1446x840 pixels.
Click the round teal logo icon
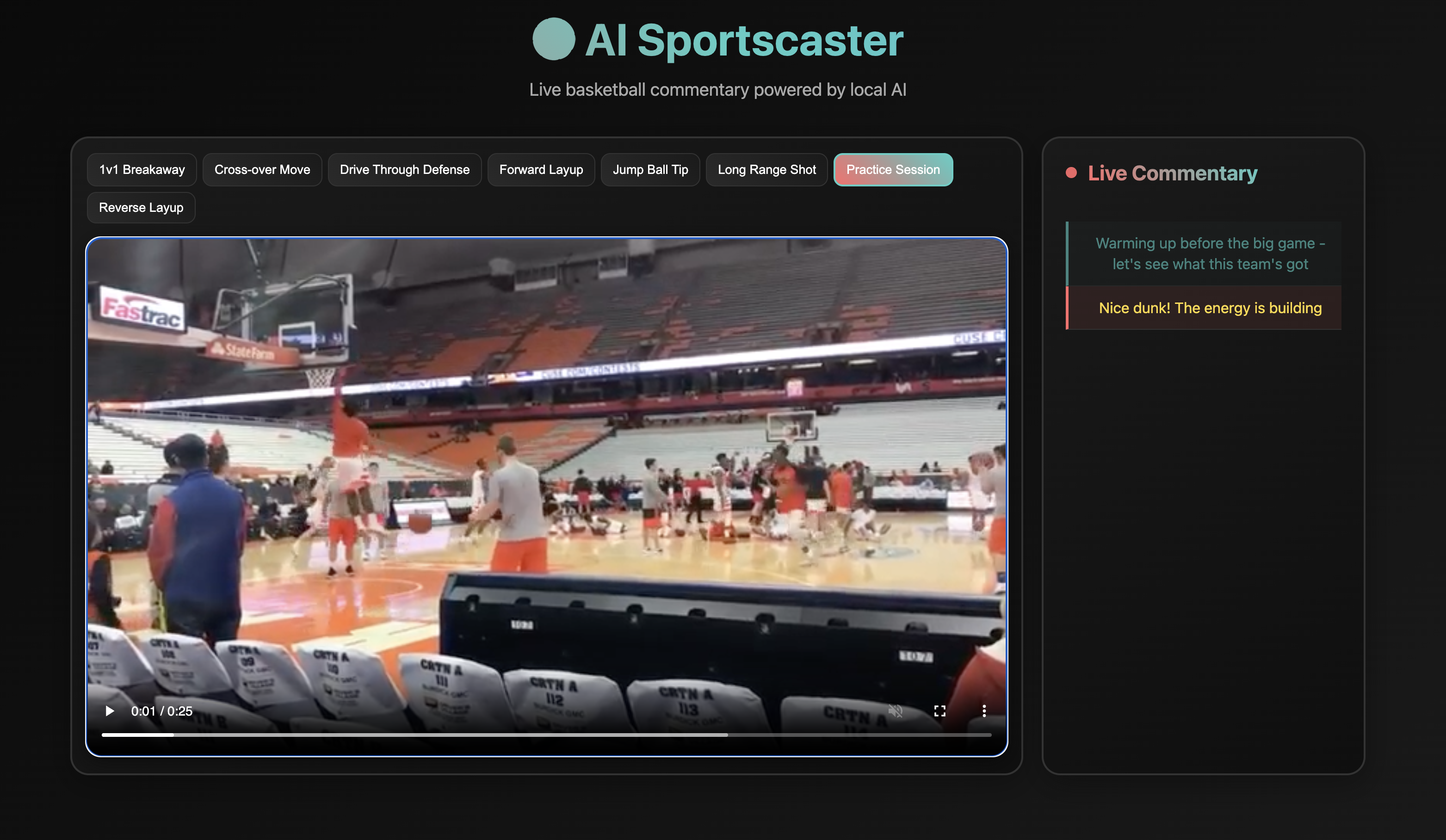click(x=553, y=40)
